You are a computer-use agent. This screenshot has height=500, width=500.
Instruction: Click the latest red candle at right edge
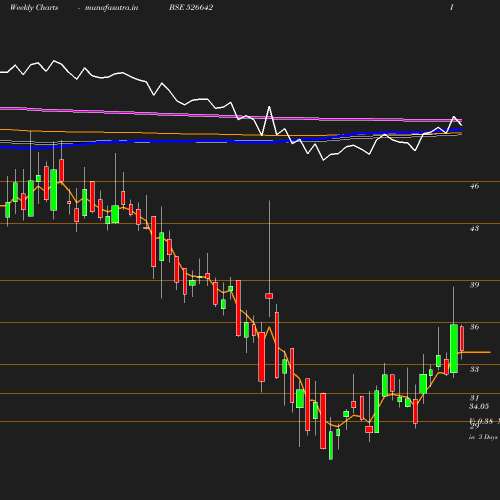pos(462,339)
